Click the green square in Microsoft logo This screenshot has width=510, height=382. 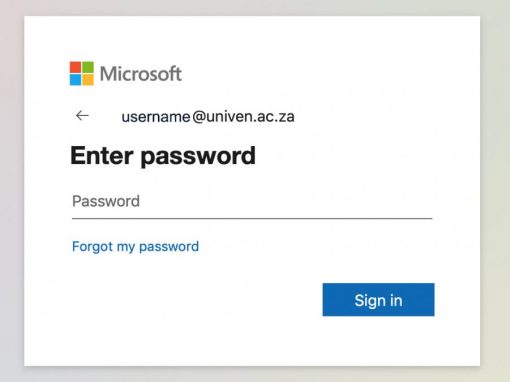pyautogui.click(x=88, y=67)
